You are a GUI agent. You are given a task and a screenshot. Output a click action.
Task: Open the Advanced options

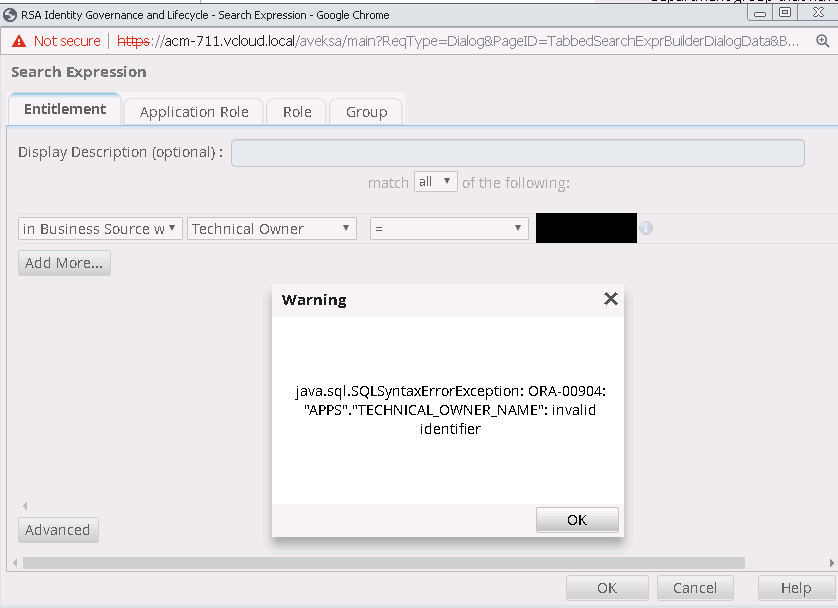[x=58, y=530]
